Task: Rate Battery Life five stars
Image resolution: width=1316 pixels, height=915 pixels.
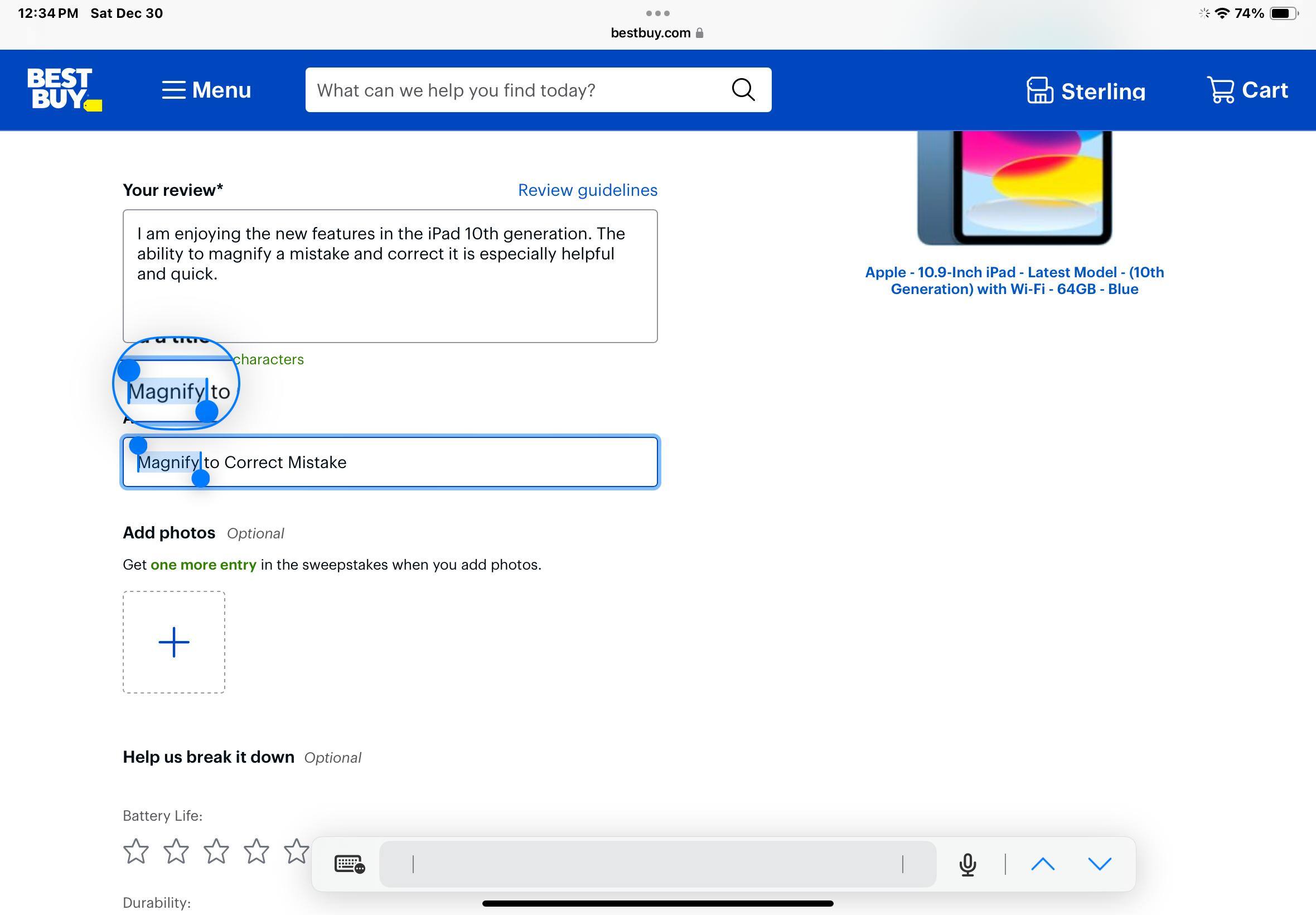Action: click(x=296, y=851)
